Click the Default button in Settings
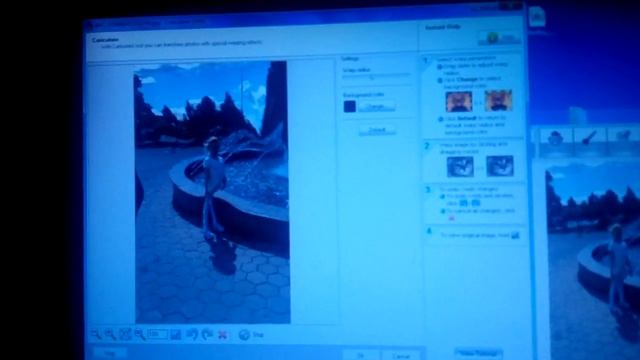This screenshot has height=360, width=640. pos(377,130)
